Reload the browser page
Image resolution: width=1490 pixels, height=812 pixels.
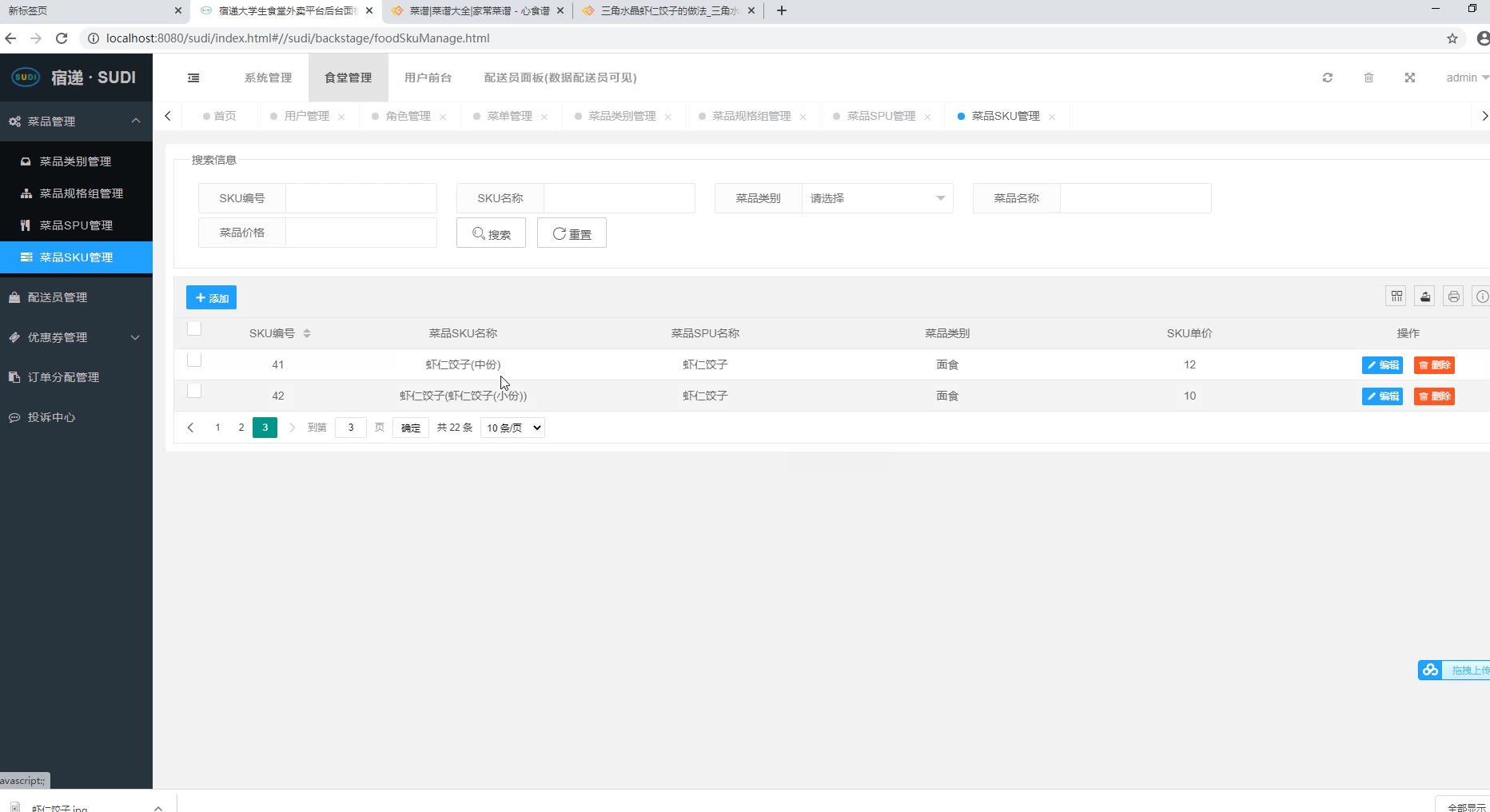(62, 38)
